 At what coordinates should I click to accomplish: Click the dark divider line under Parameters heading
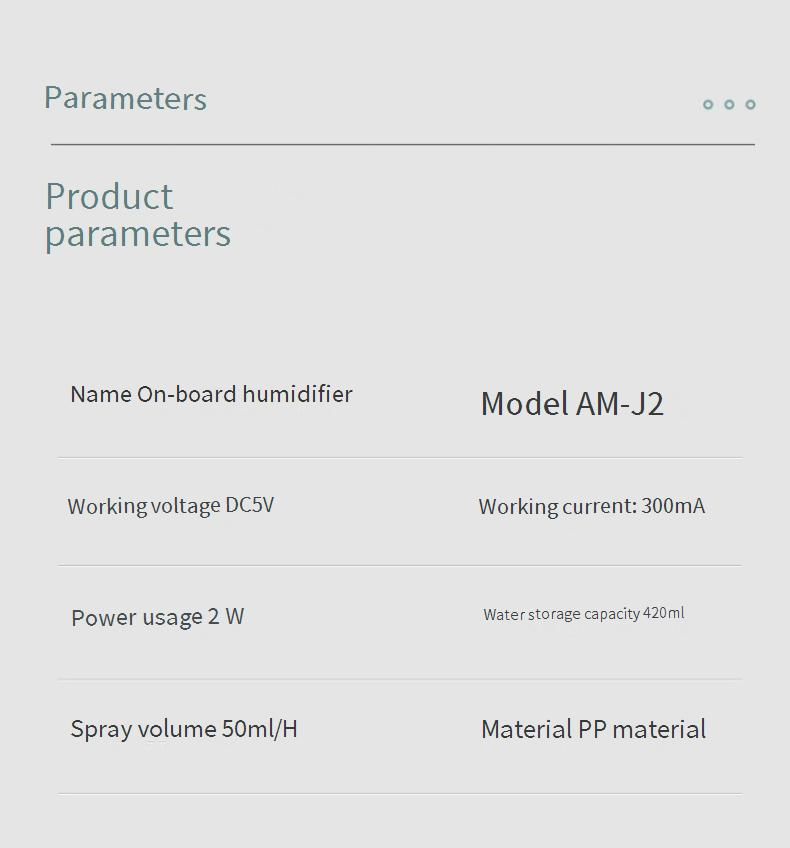402,145
